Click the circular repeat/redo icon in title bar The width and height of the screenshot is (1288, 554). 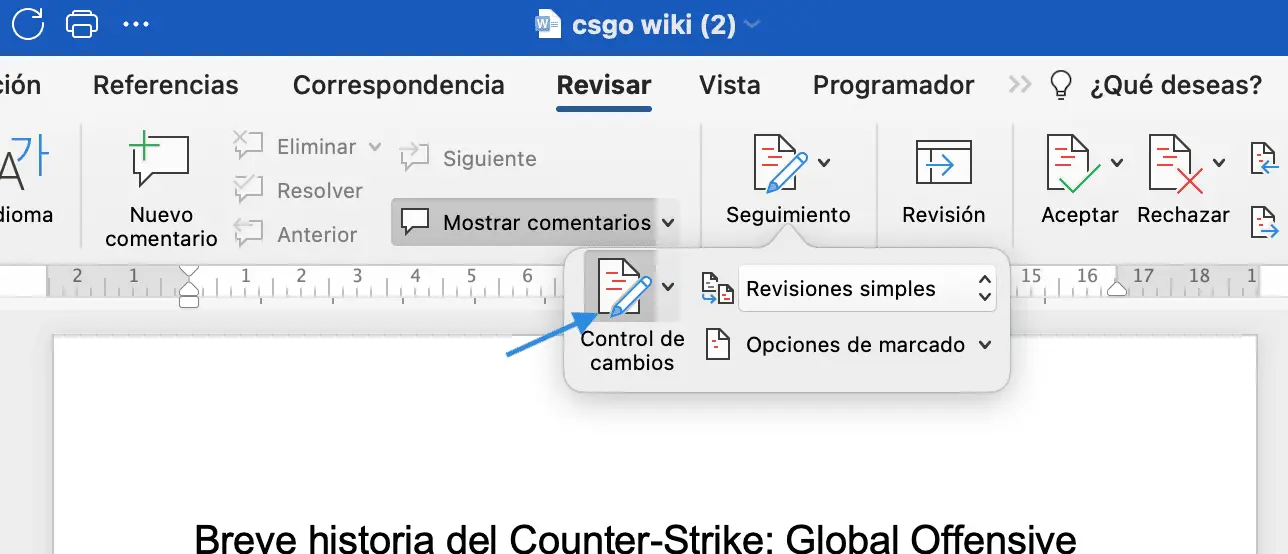point(28,22)
